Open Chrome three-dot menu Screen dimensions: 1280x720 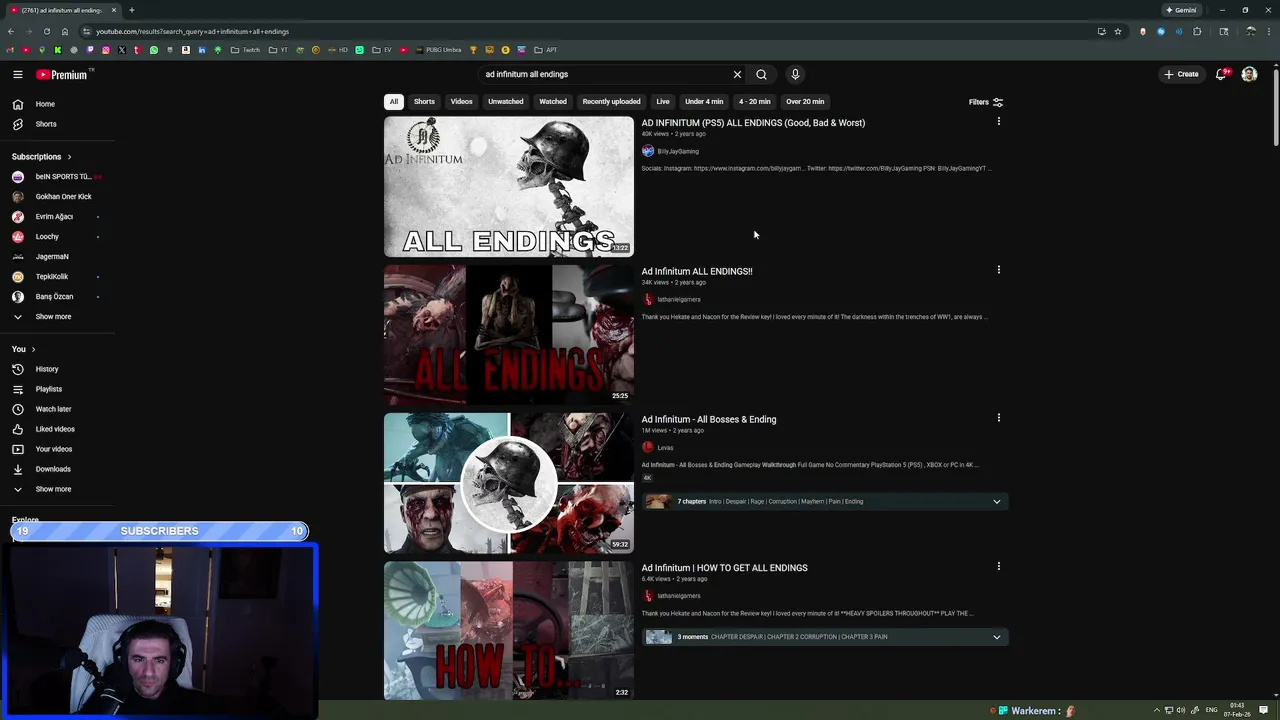coord(1267,31)
